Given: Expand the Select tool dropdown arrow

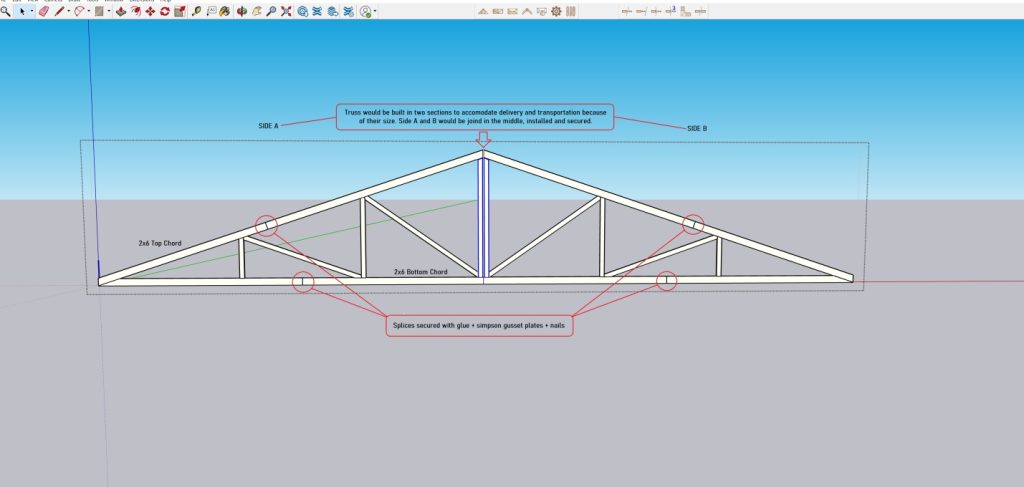Looking at the screenshot, I should [31, 11].
